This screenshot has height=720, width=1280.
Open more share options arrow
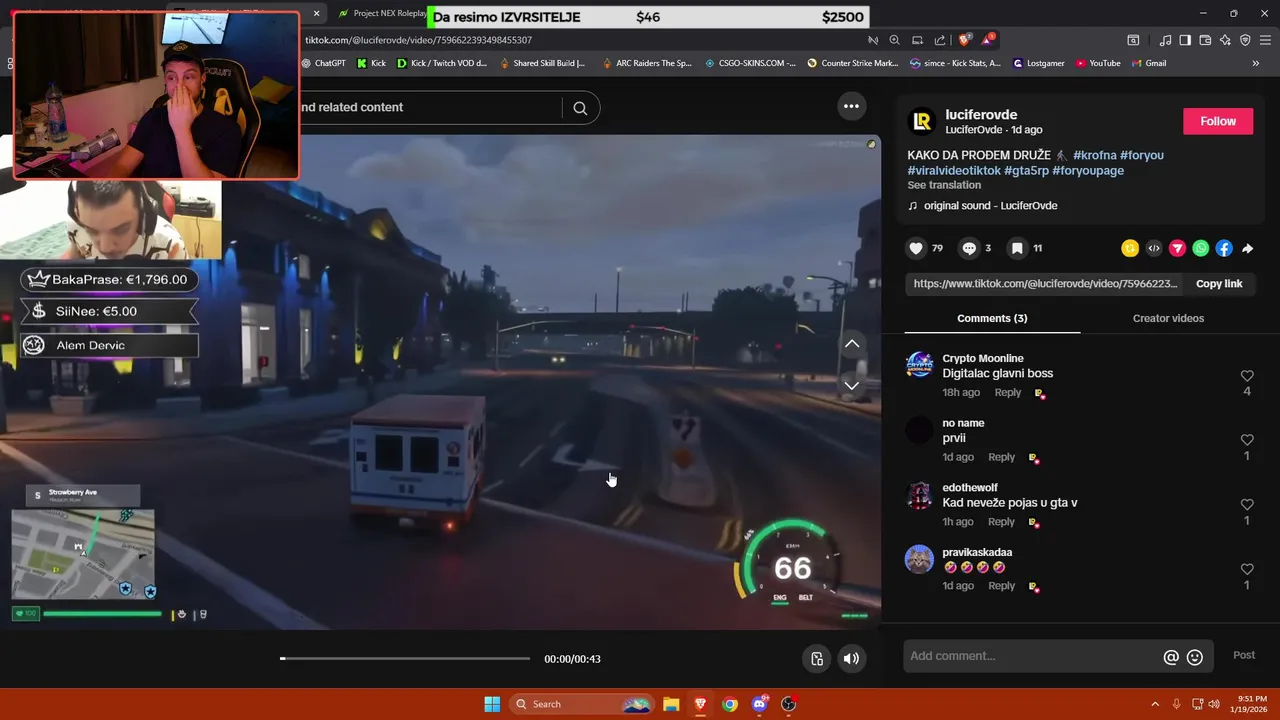pyautogui.click(x=1247, y=248)
